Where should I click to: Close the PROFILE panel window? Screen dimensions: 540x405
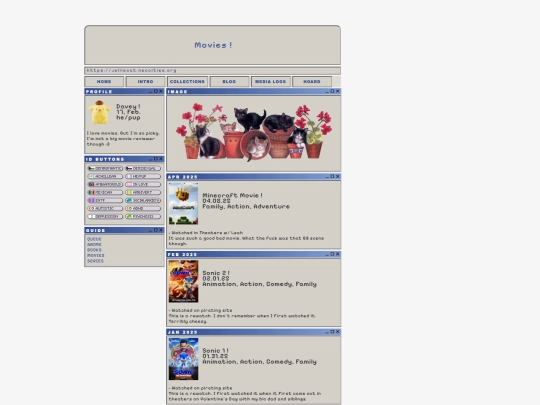pos(161,91)
